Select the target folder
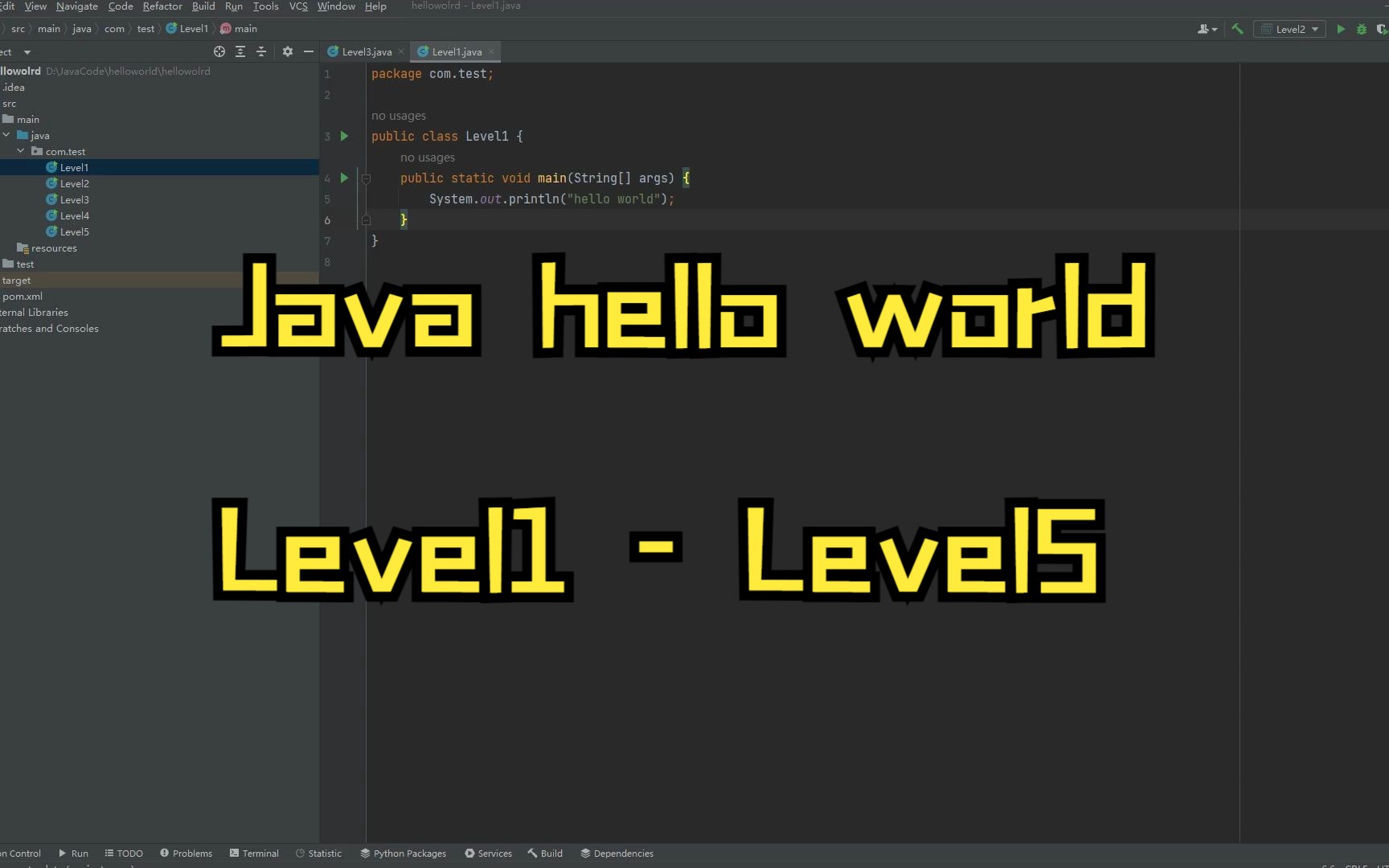Viewport: 1389px width, 868px height. tap(16, 280)
